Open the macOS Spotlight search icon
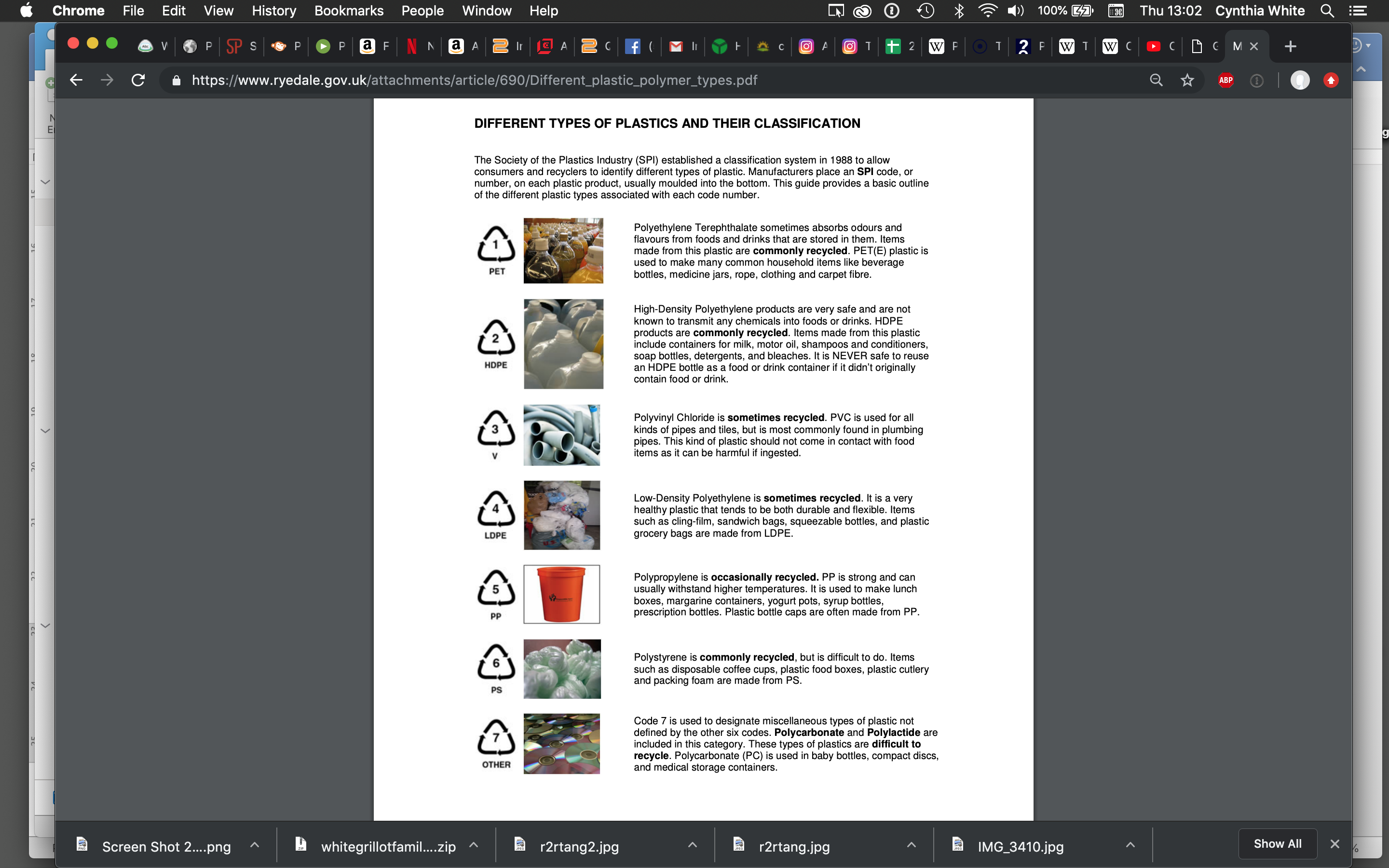 1326,11
